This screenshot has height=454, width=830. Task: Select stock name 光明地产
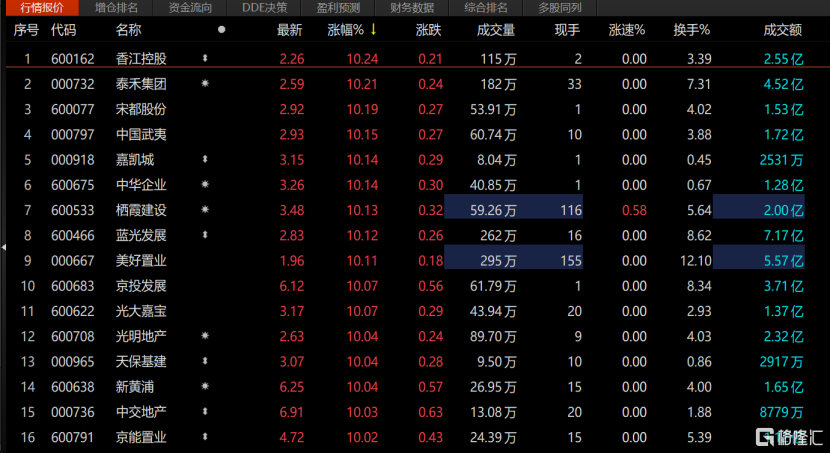(141, 337)
